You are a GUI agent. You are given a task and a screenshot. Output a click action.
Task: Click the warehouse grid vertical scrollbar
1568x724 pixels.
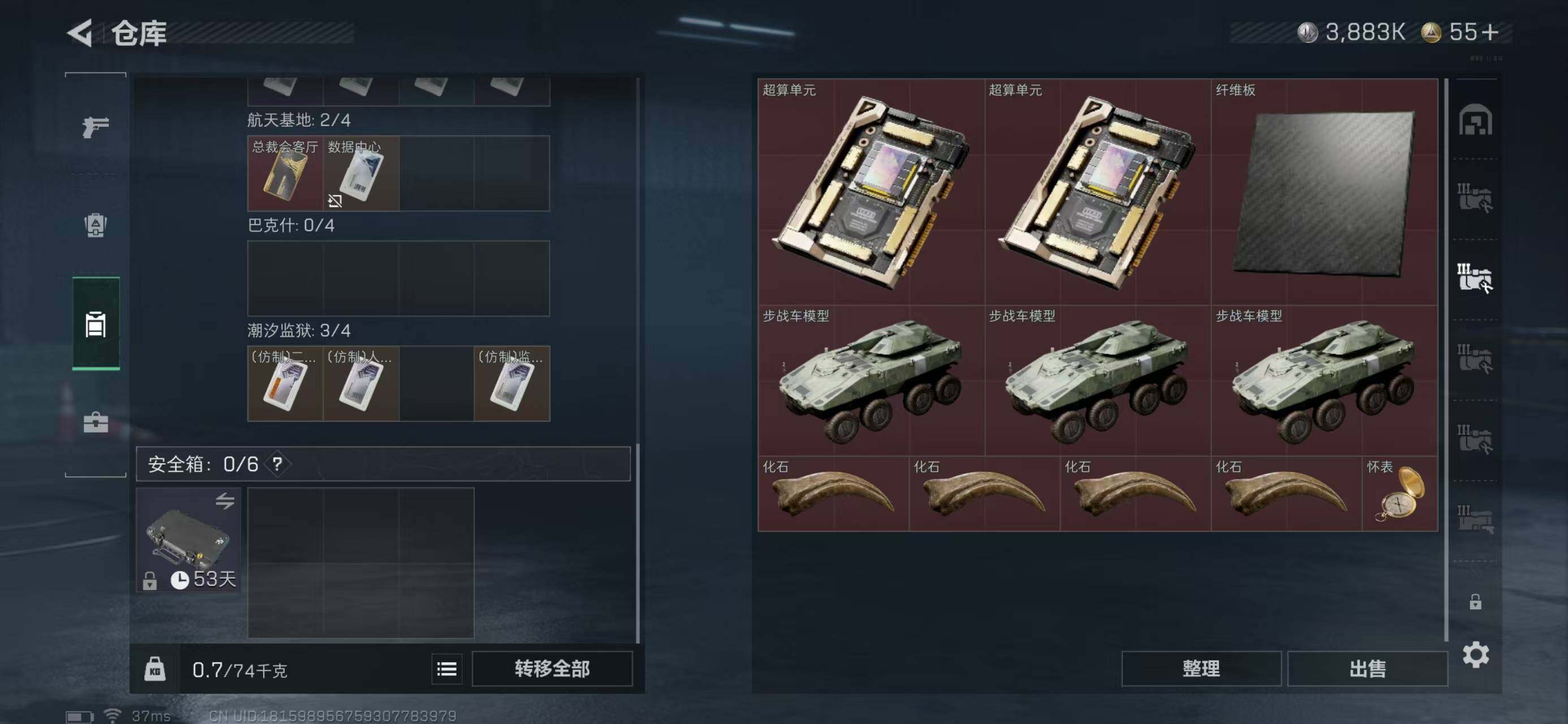1446,359
